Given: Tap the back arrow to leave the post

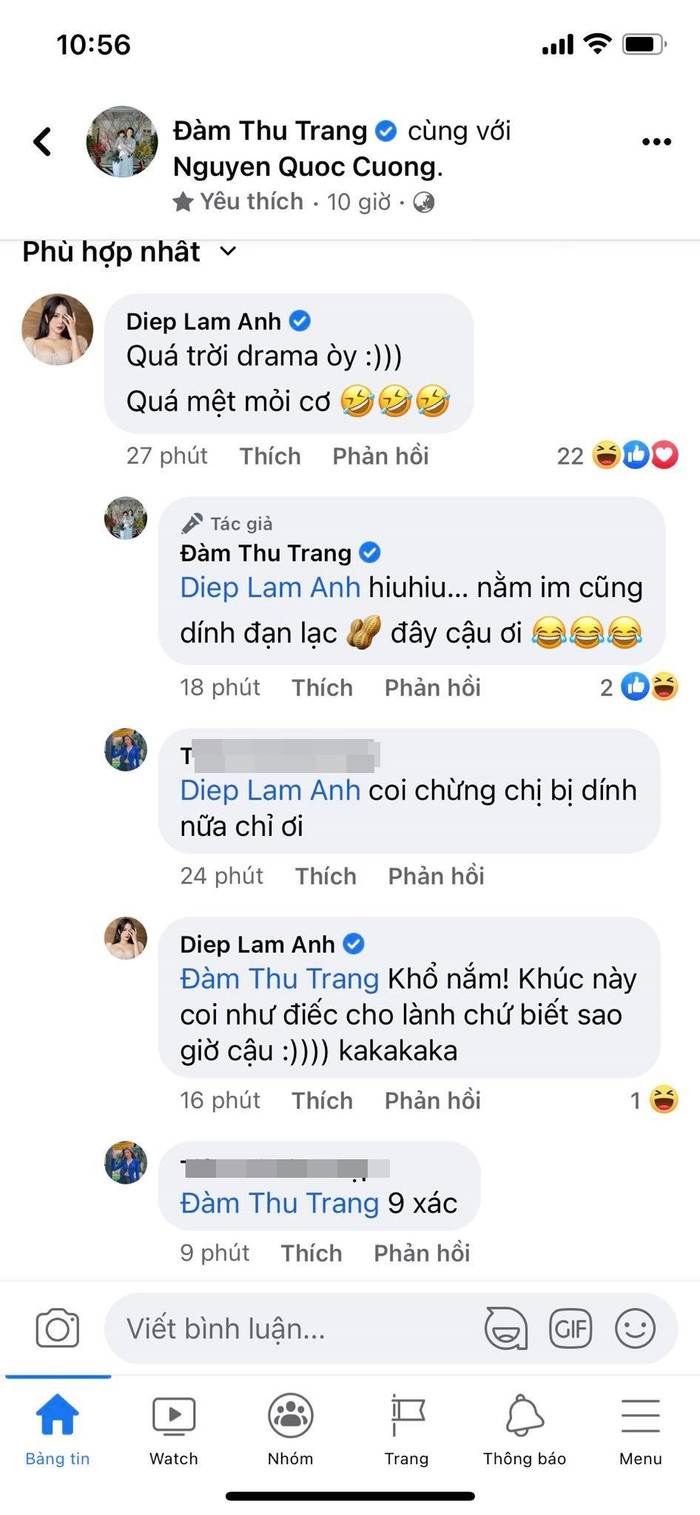Looking at the screenshot, I should [42, 141].
